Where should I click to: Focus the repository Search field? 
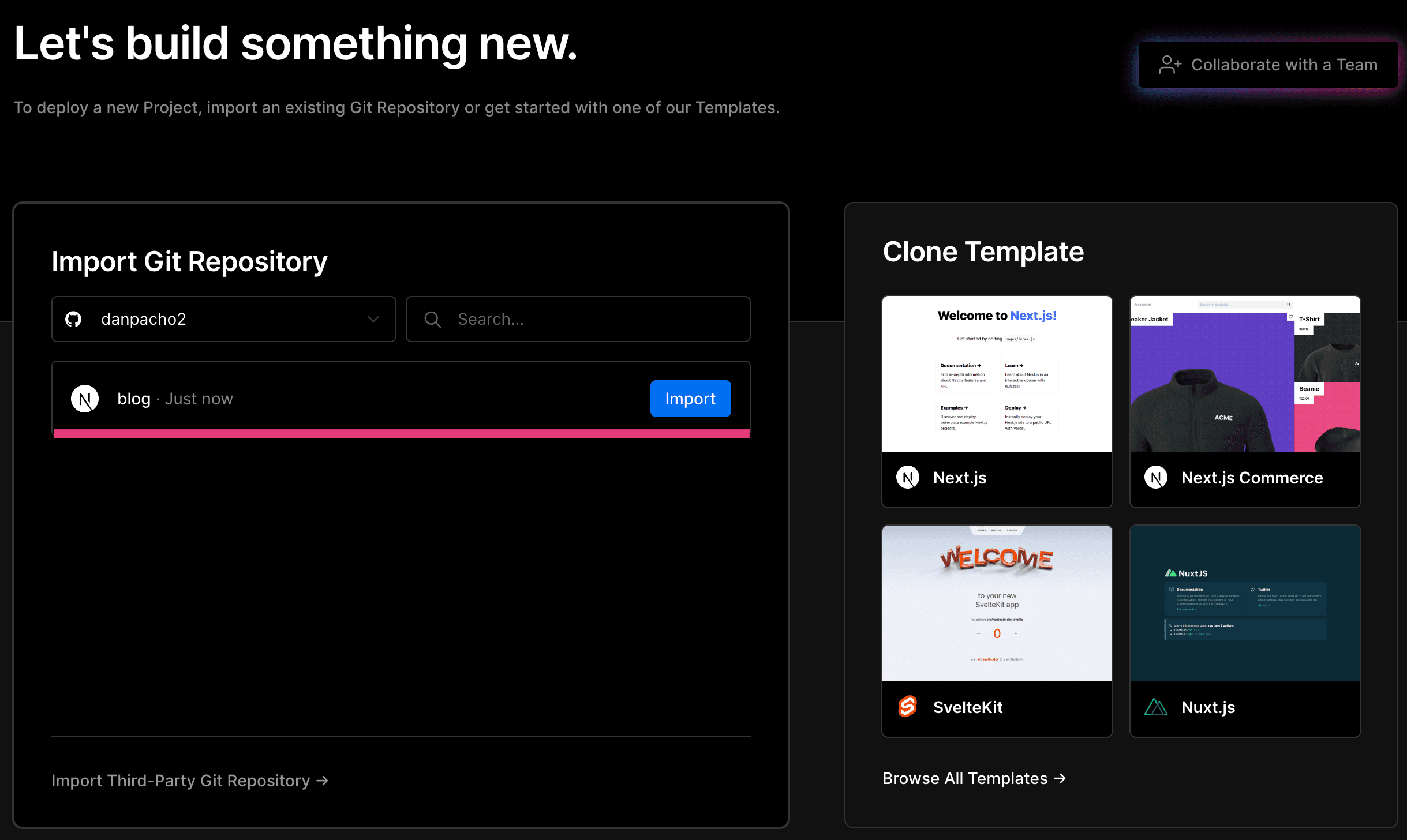[x=578, y=319]
